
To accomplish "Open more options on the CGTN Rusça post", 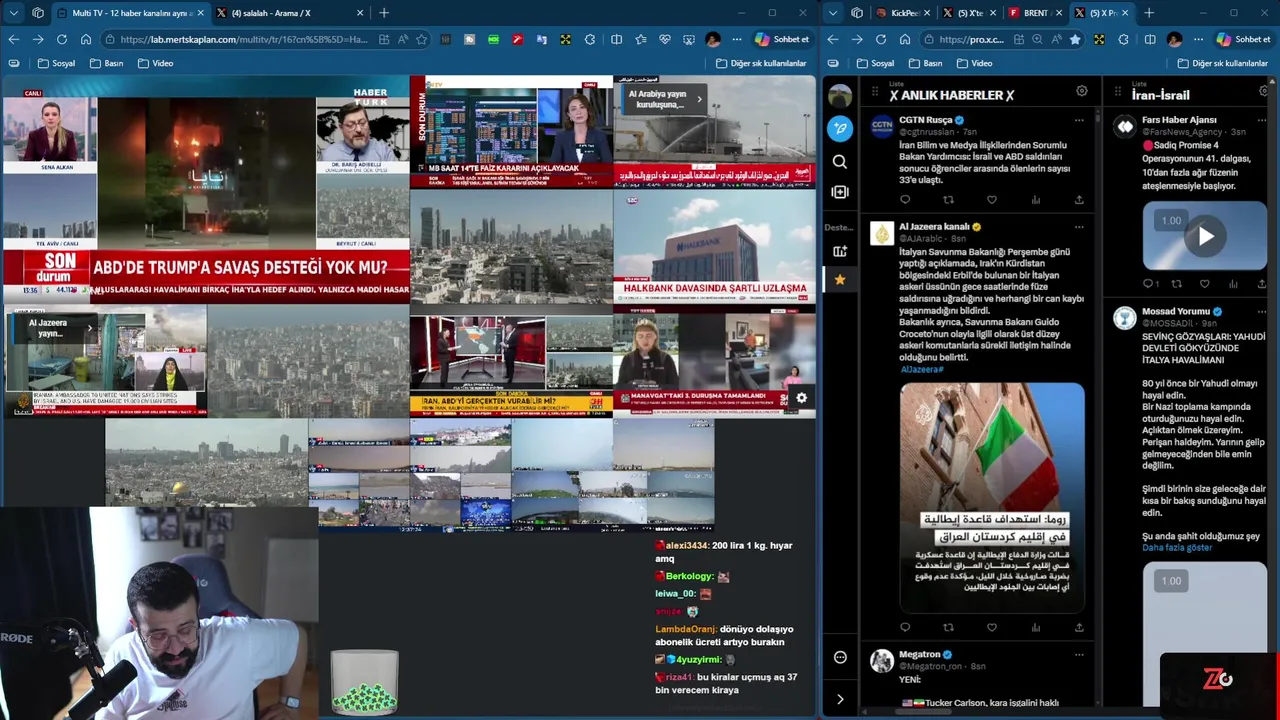I will [x=1079, y=120].
